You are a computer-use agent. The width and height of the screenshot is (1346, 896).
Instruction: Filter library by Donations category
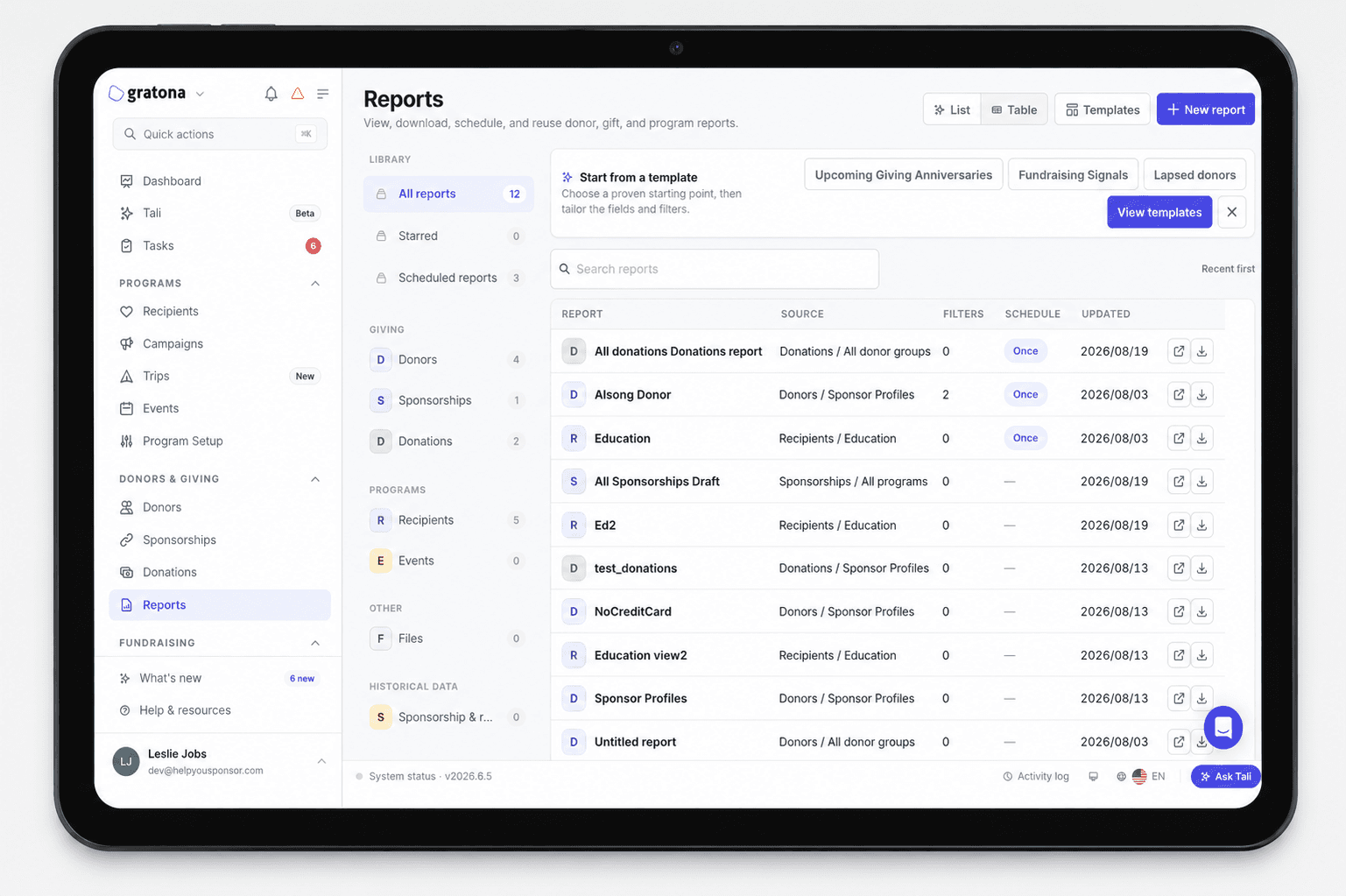[x=448, y=441]
